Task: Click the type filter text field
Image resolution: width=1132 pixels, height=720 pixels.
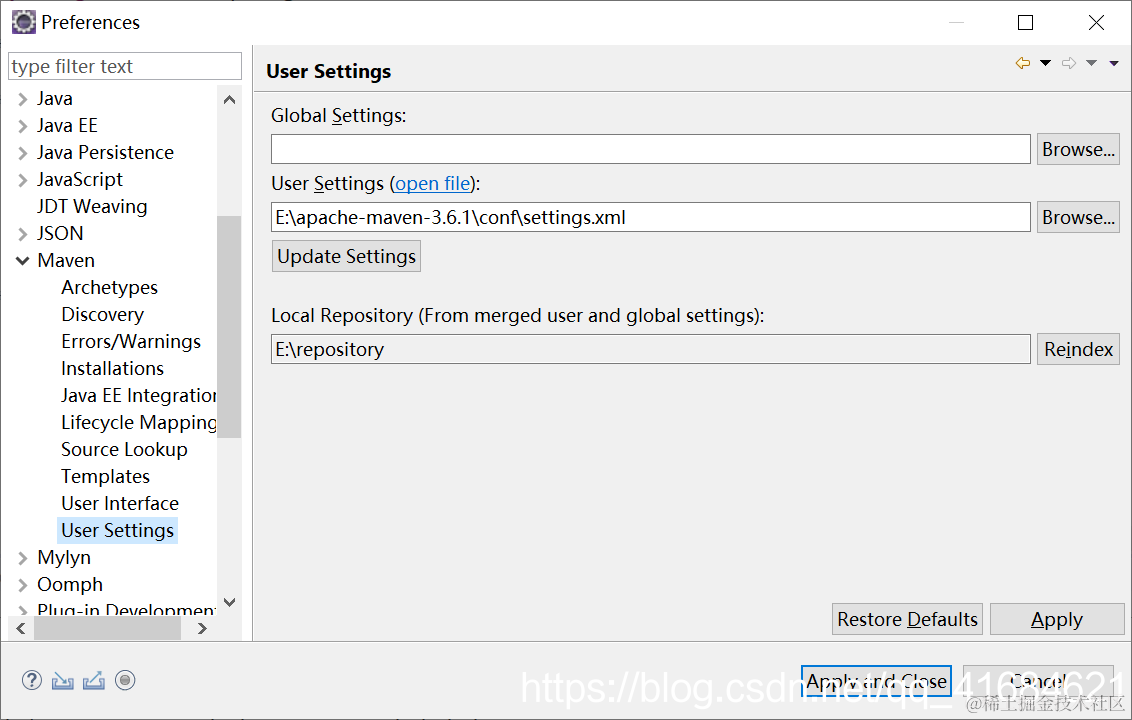Action: point(125,66)
